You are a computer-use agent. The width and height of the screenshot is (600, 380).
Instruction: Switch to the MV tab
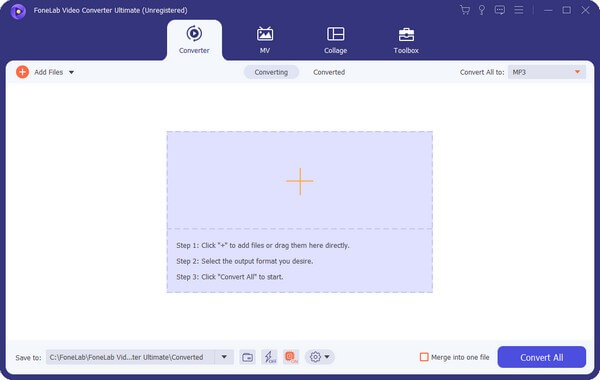pyautogui.click(x=265, y=40)
